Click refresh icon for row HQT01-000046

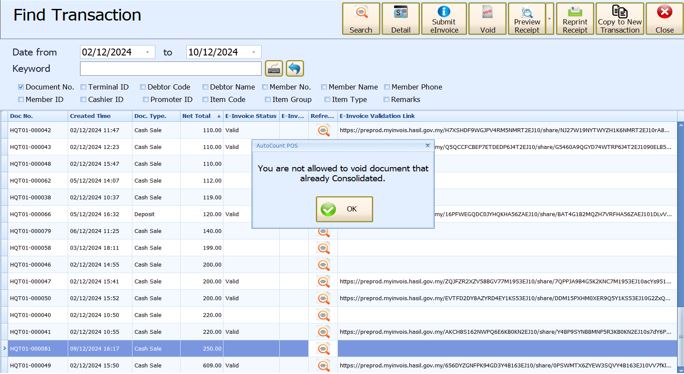pos(323,265)
